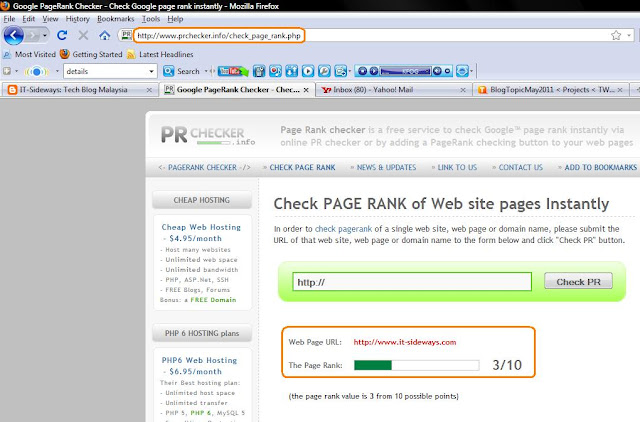Click the toolbar media player progress bar

405,71
